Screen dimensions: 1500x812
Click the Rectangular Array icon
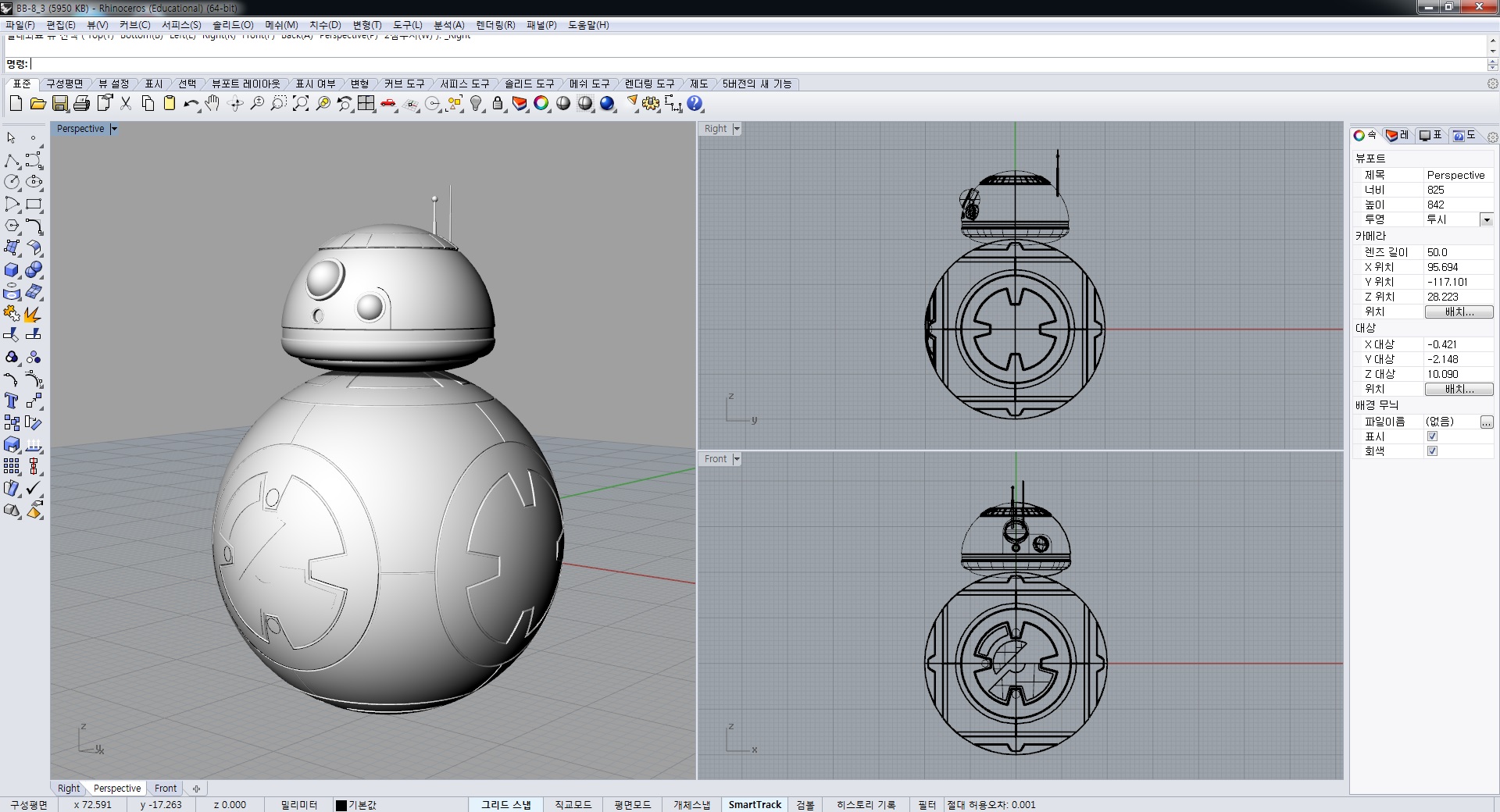coord(12,466)
